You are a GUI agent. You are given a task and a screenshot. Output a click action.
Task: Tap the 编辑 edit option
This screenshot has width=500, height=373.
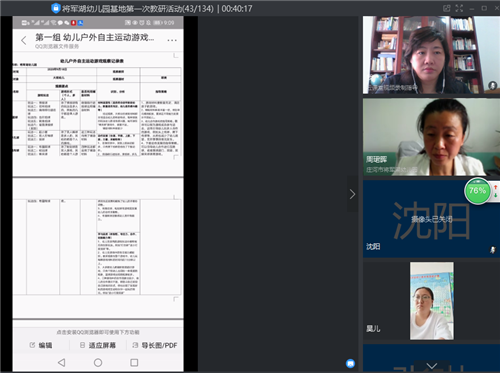41,345
